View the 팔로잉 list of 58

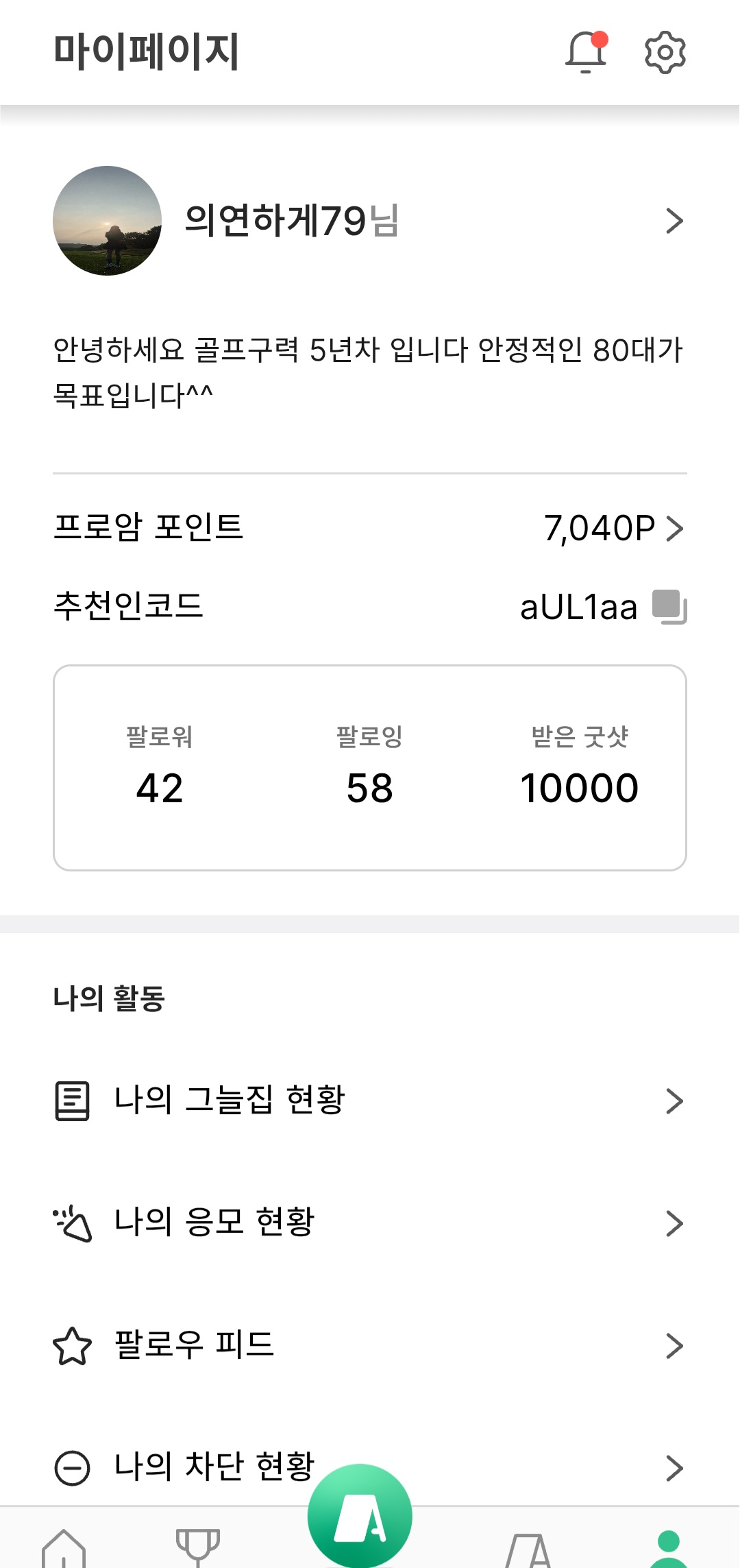(369, 787)
